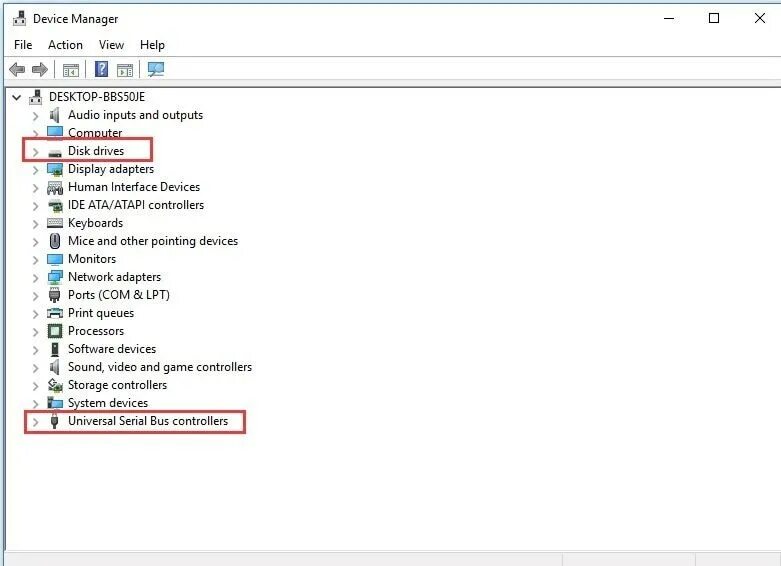
Task: Show/hide action pane toolbar icon
Action: point(125,70)
